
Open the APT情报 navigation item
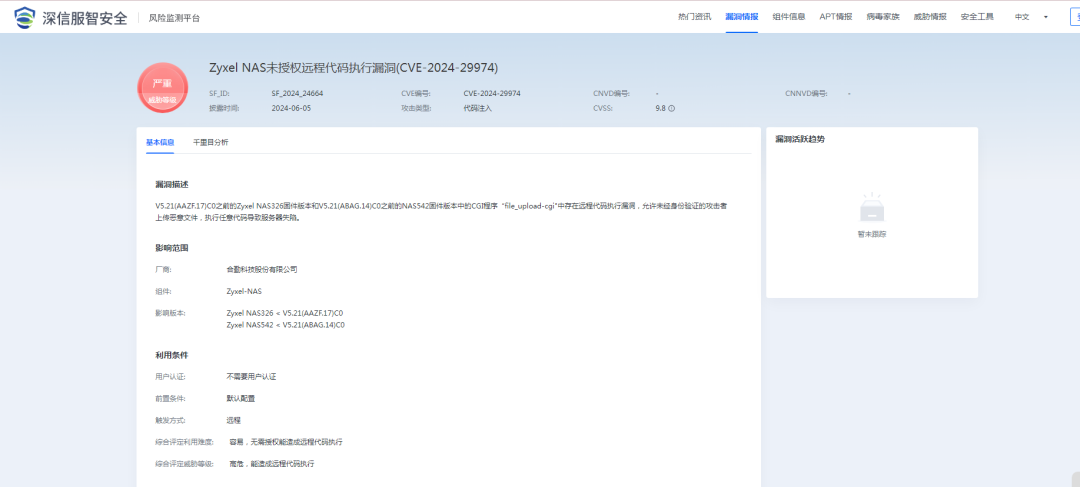[835, 17]
